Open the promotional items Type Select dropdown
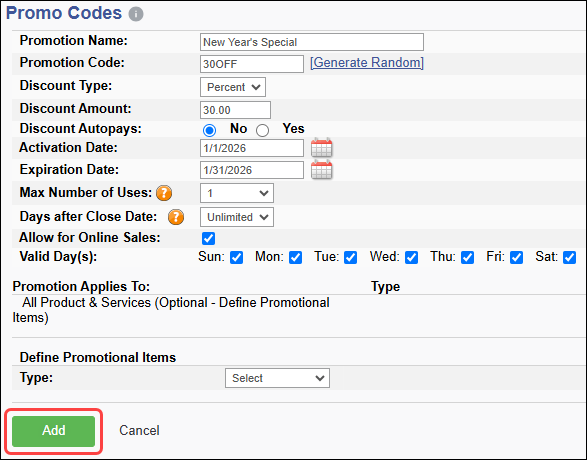 tap(277, 378)
